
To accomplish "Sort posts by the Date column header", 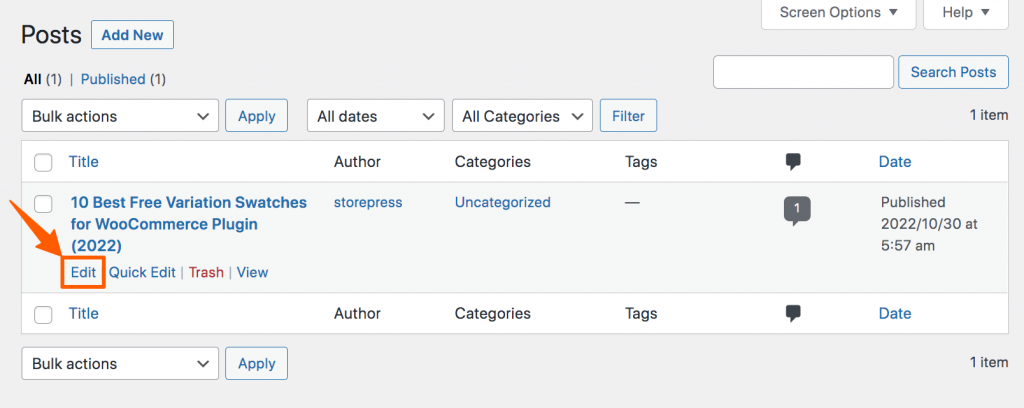I will (x=895, y=162).
